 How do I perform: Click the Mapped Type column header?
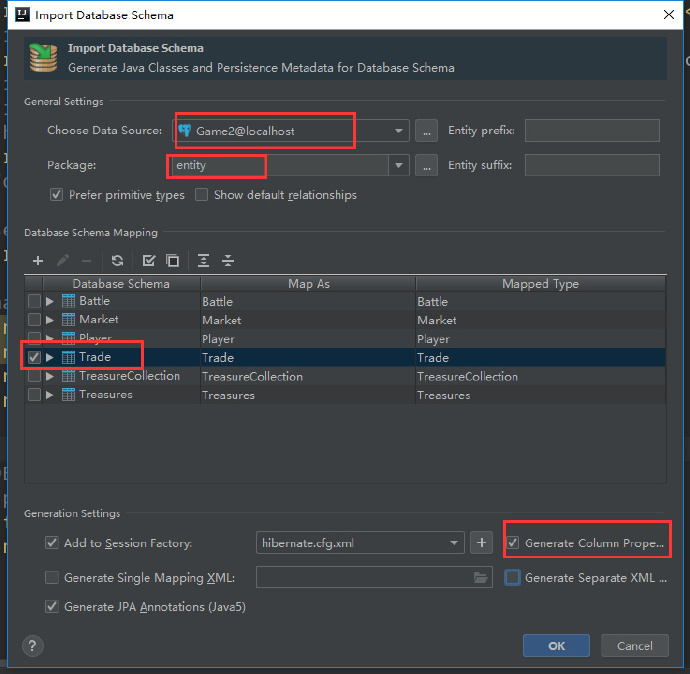pos(540,284)
